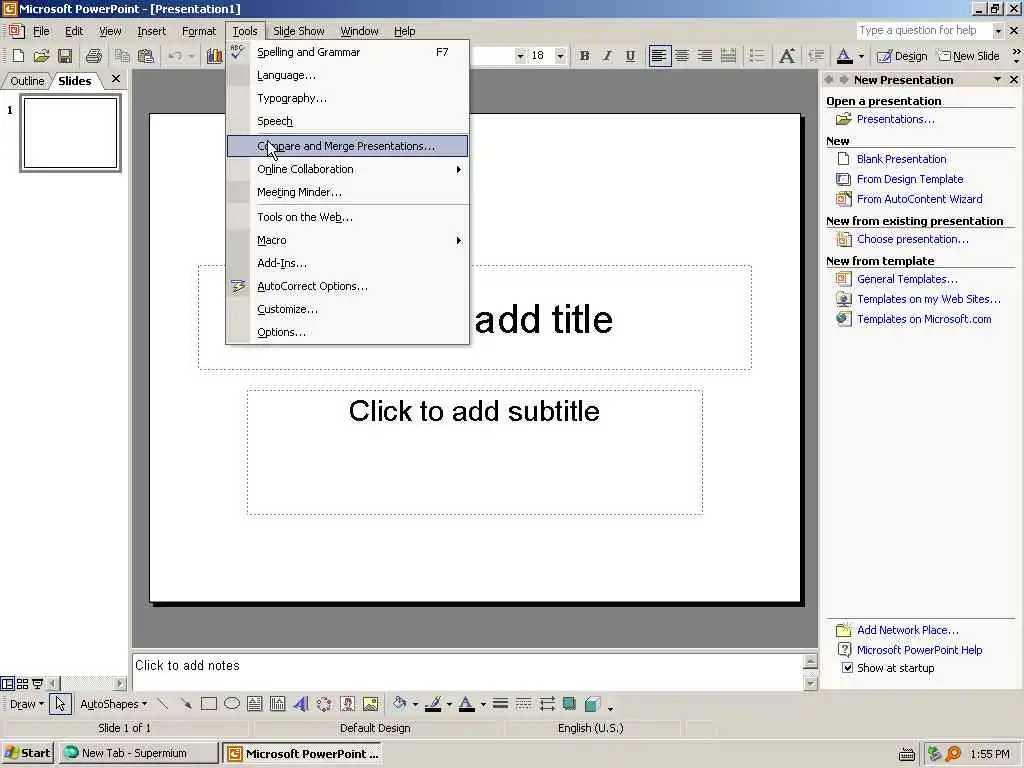Click Insert WordArt icon
Image resolution: width=1024 pixels, height=768 pixels.
(300, 704)
